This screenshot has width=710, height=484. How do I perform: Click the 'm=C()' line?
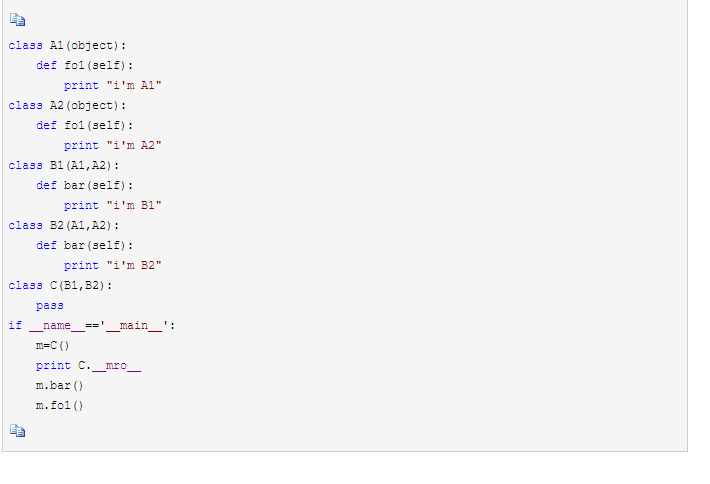click(x=53, y=345)
